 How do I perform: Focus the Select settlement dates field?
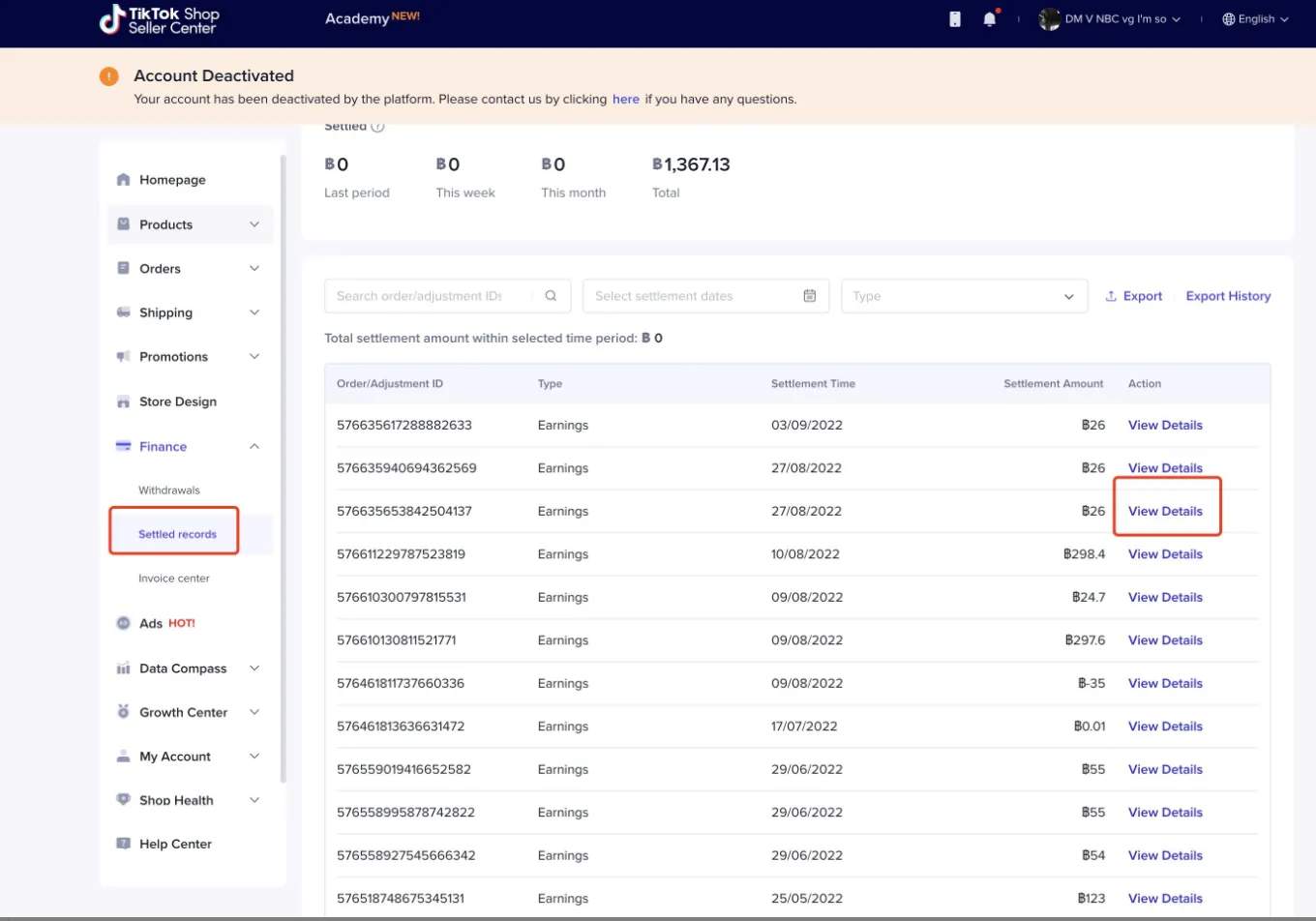click(705, 296)
